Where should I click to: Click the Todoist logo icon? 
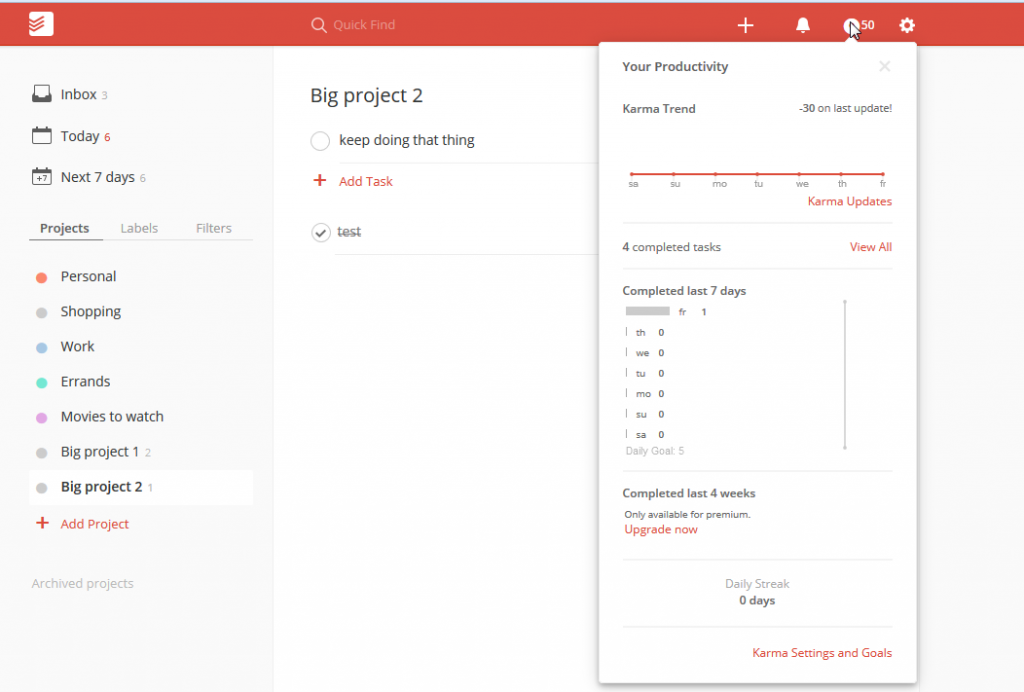click(x=38, y=22)
